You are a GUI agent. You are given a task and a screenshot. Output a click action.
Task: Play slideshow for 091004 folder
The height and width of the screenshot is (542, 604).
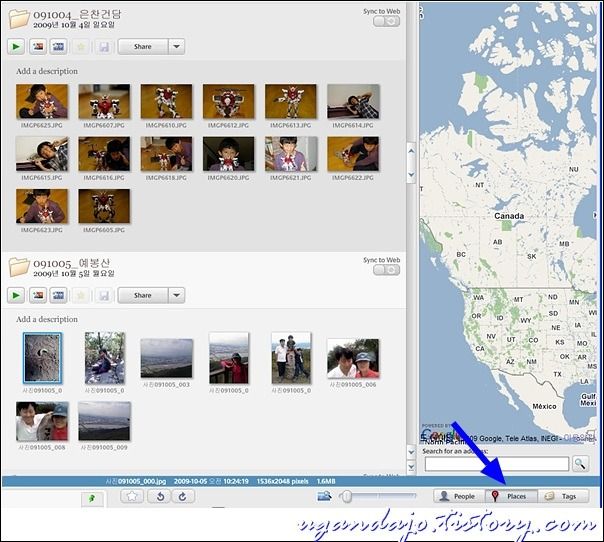click(x=16, y=47)
